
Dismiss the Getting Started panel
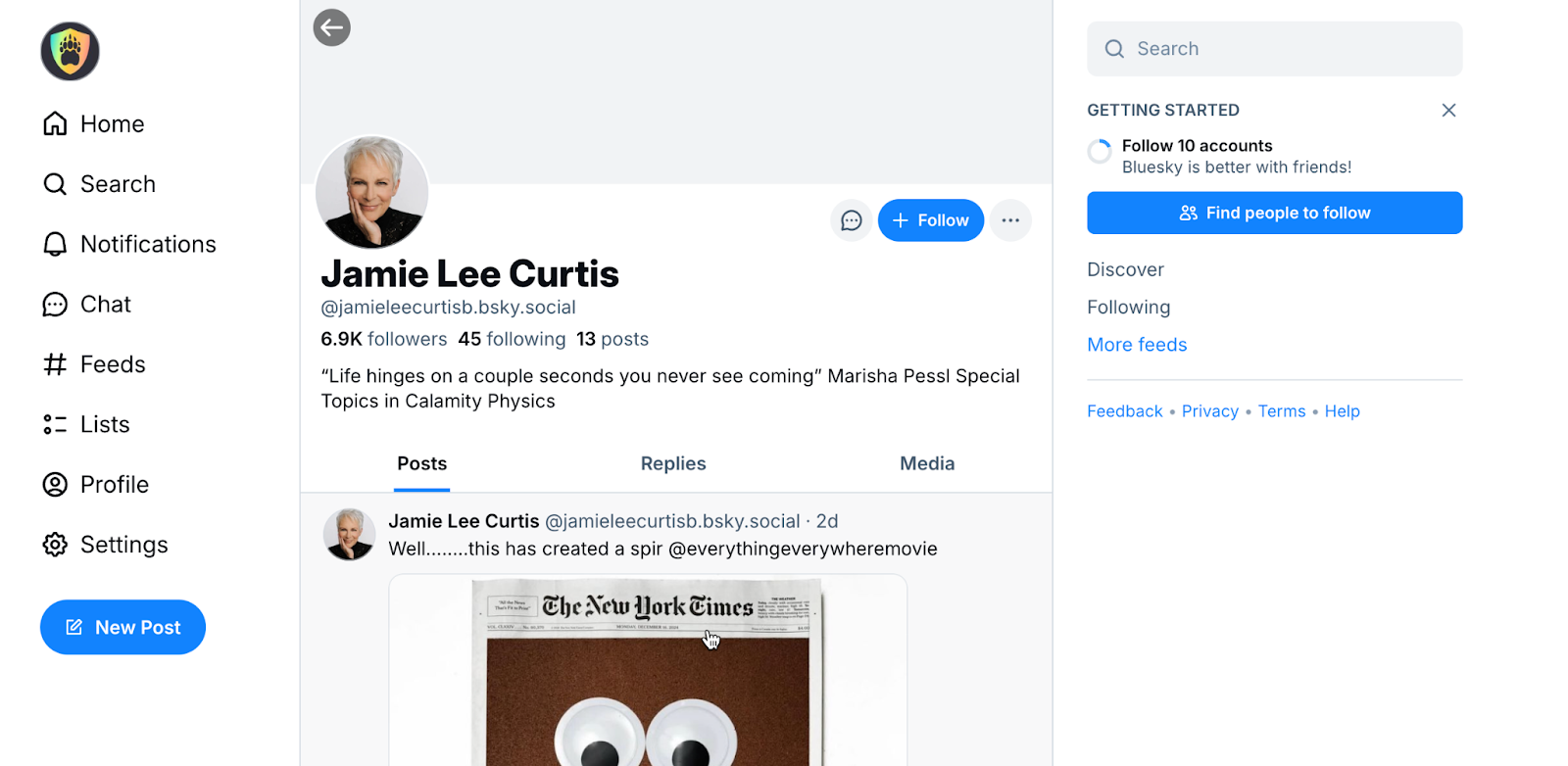(1448, 110)
